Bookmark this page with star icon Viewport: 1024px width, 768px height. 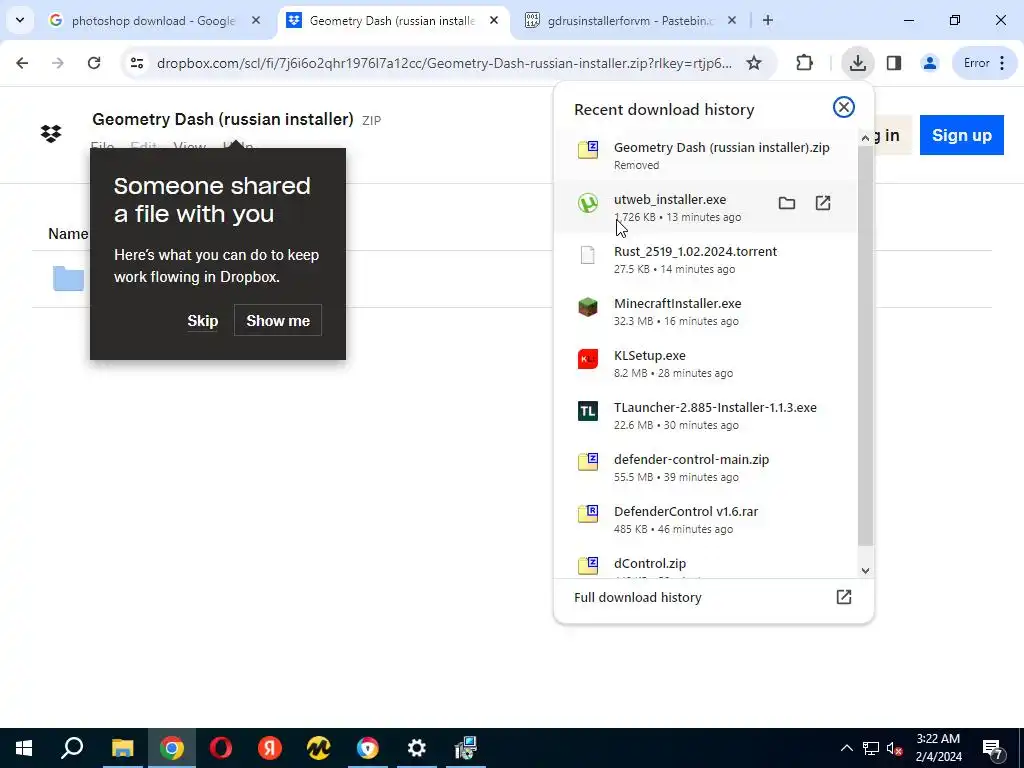[x=754, y=63]
